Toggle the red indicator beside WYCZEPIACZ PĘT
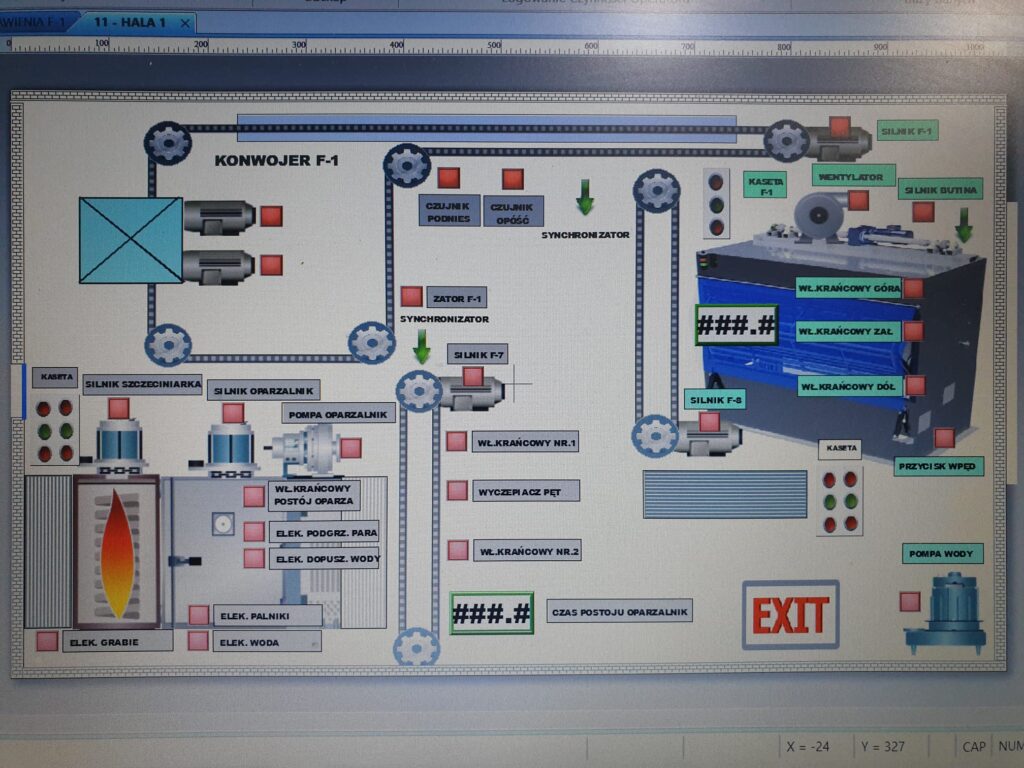 457,491
